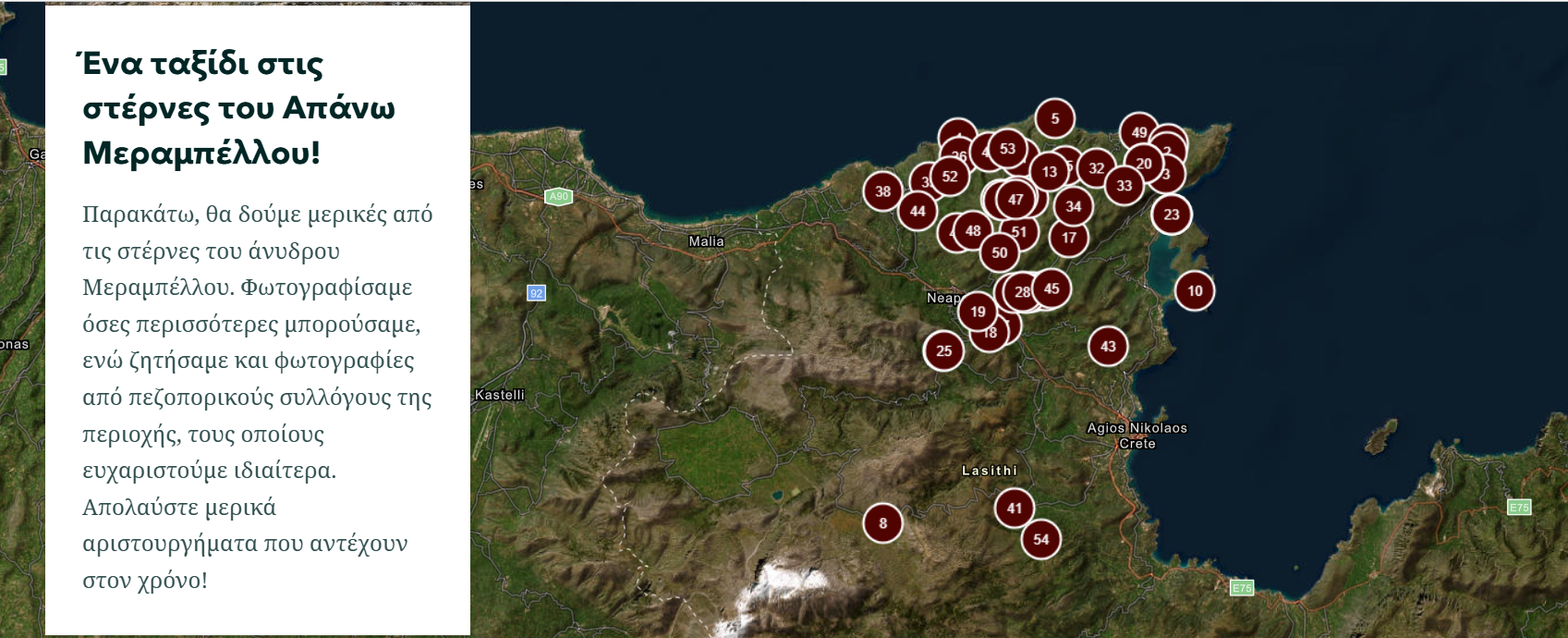
Task: Select map marker 43
Action: coord(1108,347)
